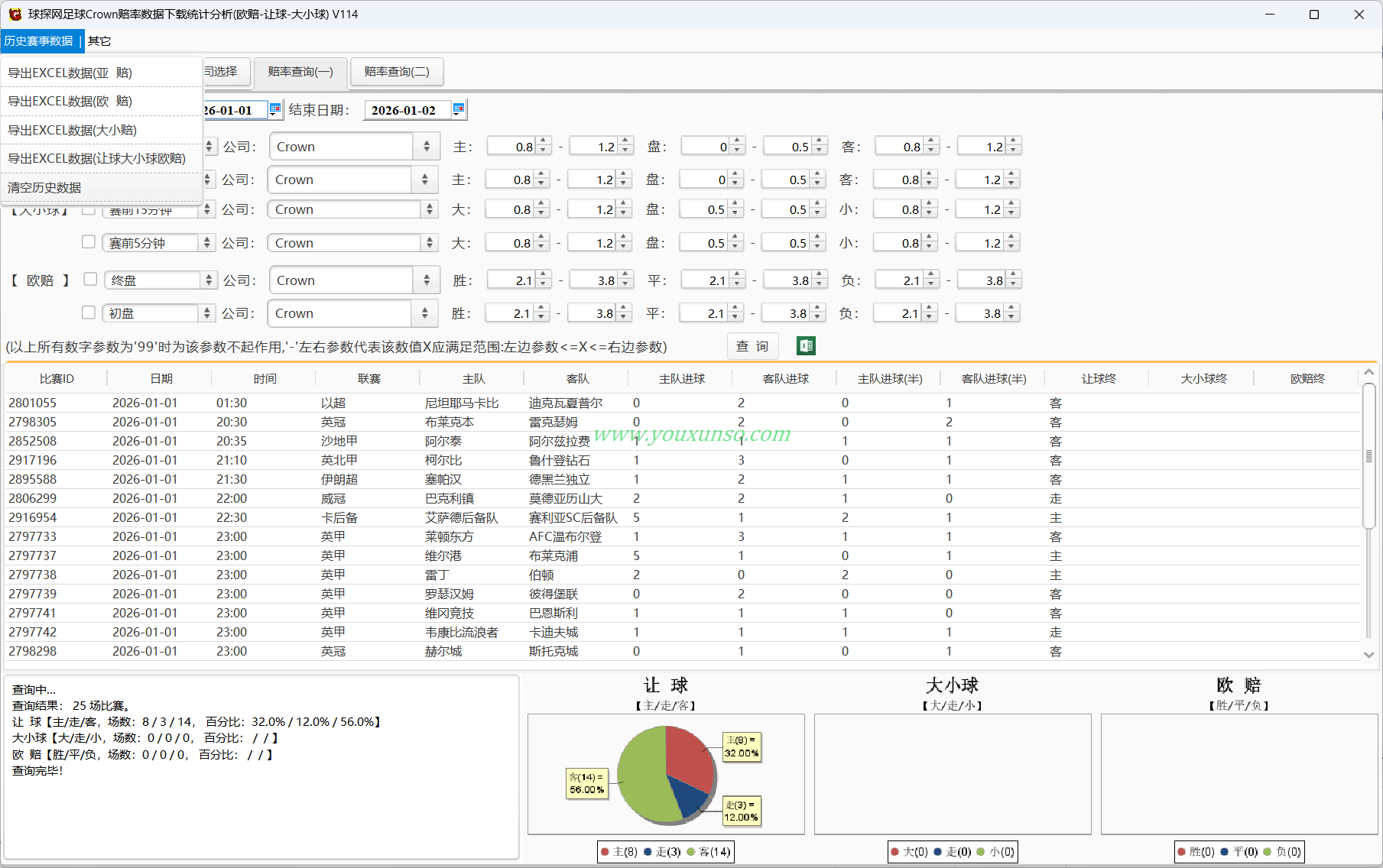Click the green 客(14) legend marker
This screenshot has height=868, width=1383.
[x=691, y=851]
